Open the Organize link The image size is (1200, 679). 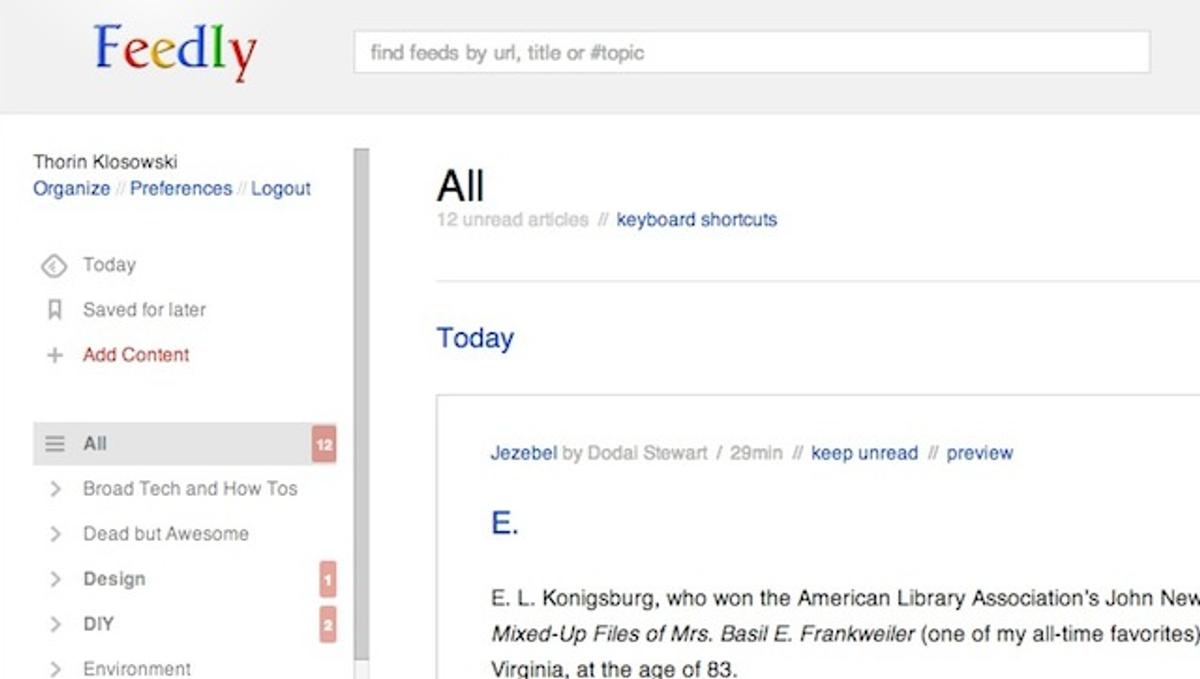click(72, 189)
